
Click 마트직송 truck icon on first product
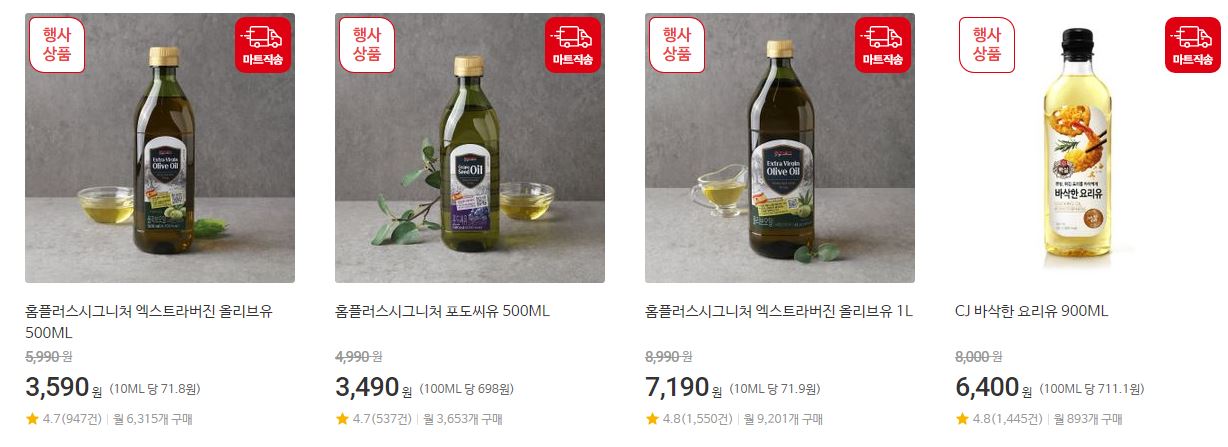[x=263, y=45]
